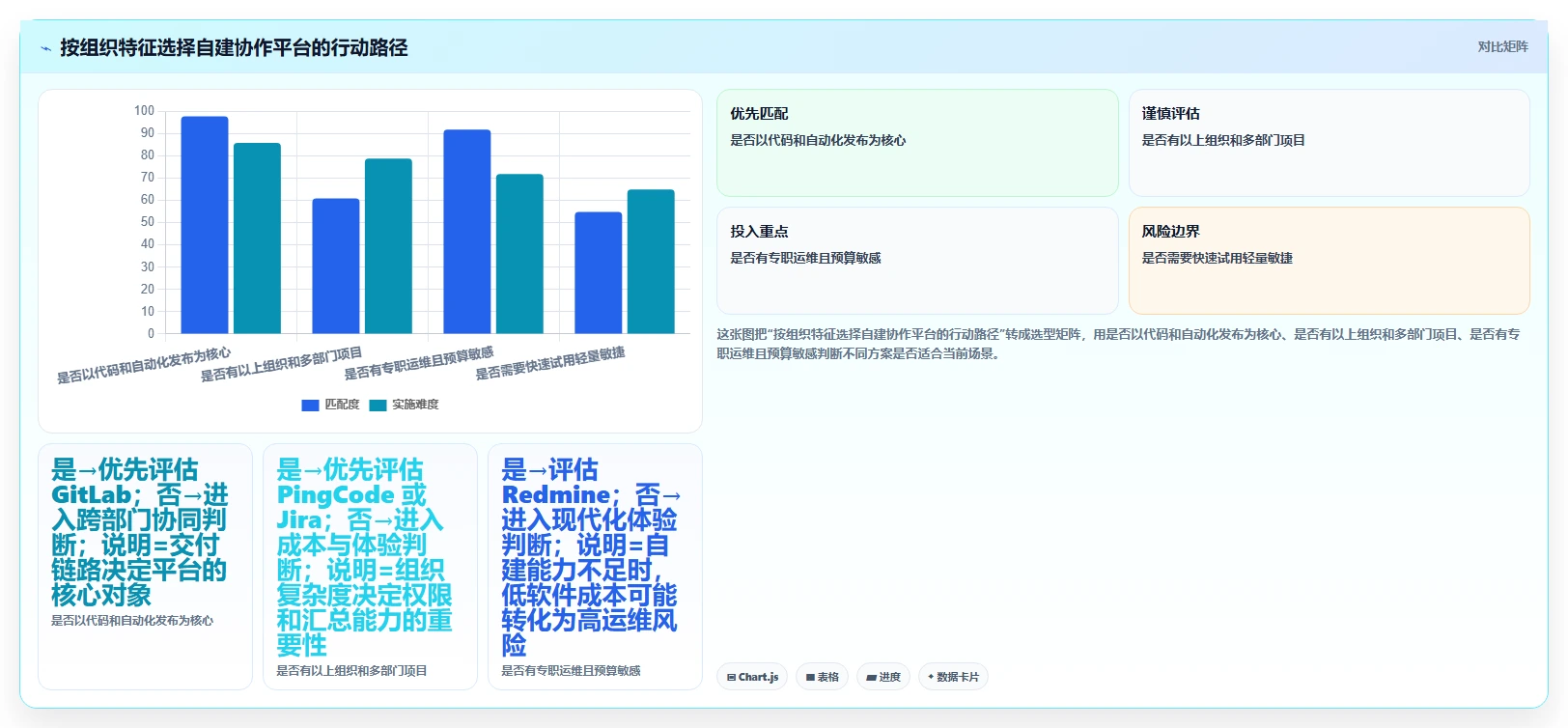This screenshot has height=728, width=1568.
Task: Click the blue 匹配度 bar for 是否需要快速试用轻量敏捷
Action: (x=599, y=273)
